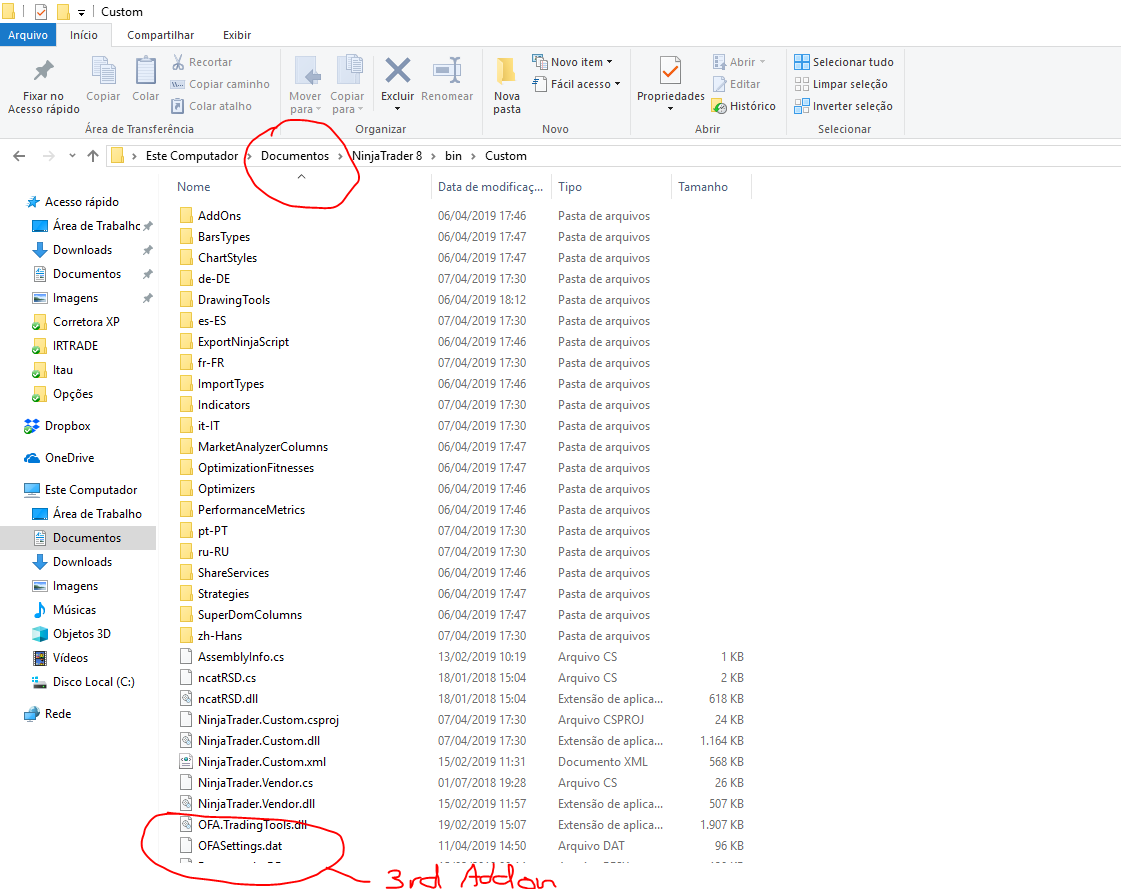
Task: Click Colar atalho in the ribbon
Action: (x=212, y=106)
